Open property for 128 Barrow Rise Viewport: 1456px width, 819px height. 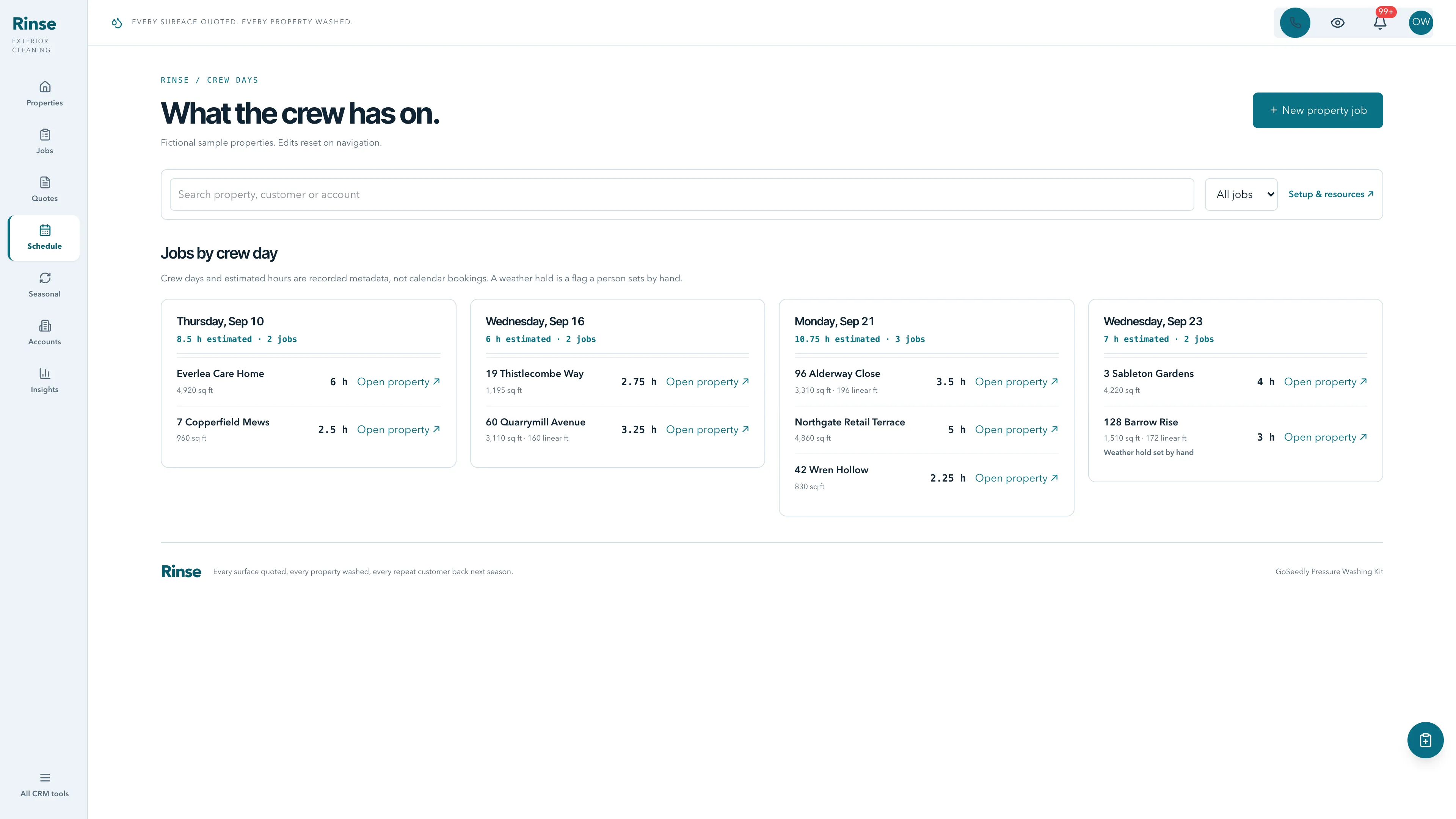click(x=1326, y=437)
